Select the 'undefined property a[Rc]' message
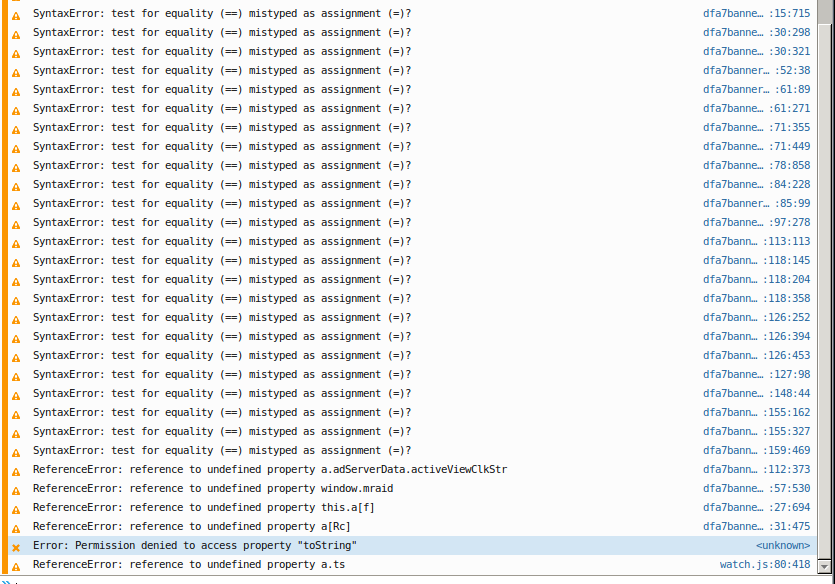Screen dimensions: 835x584 click(191, 527)
